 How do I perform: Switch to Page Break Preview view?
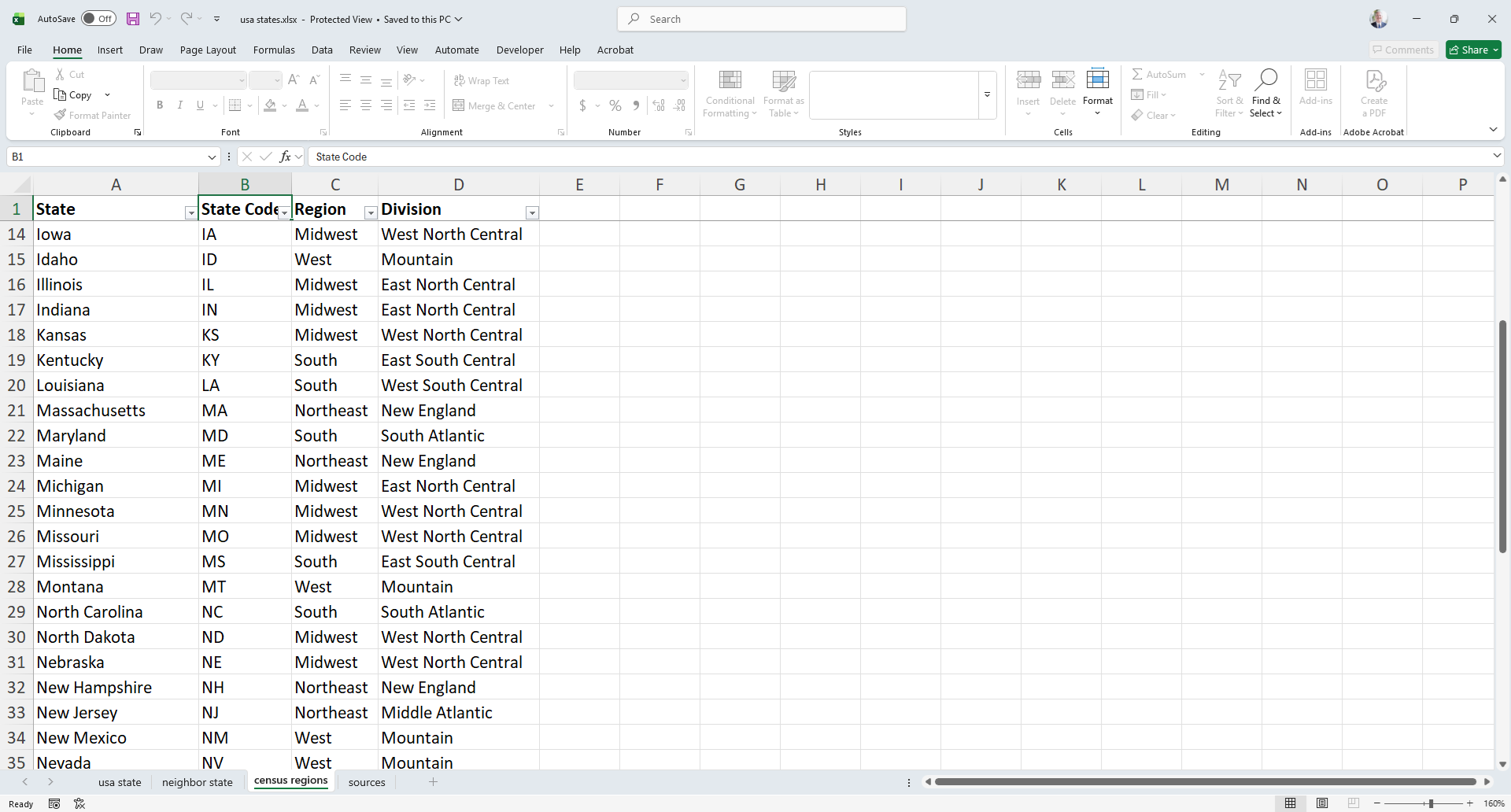coord(1353,803)
